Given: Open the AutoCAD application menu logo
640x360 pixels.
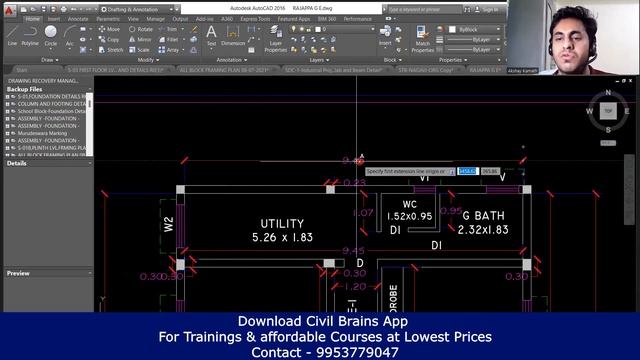Looking at the screenshot, I should (x=9, y=10).
